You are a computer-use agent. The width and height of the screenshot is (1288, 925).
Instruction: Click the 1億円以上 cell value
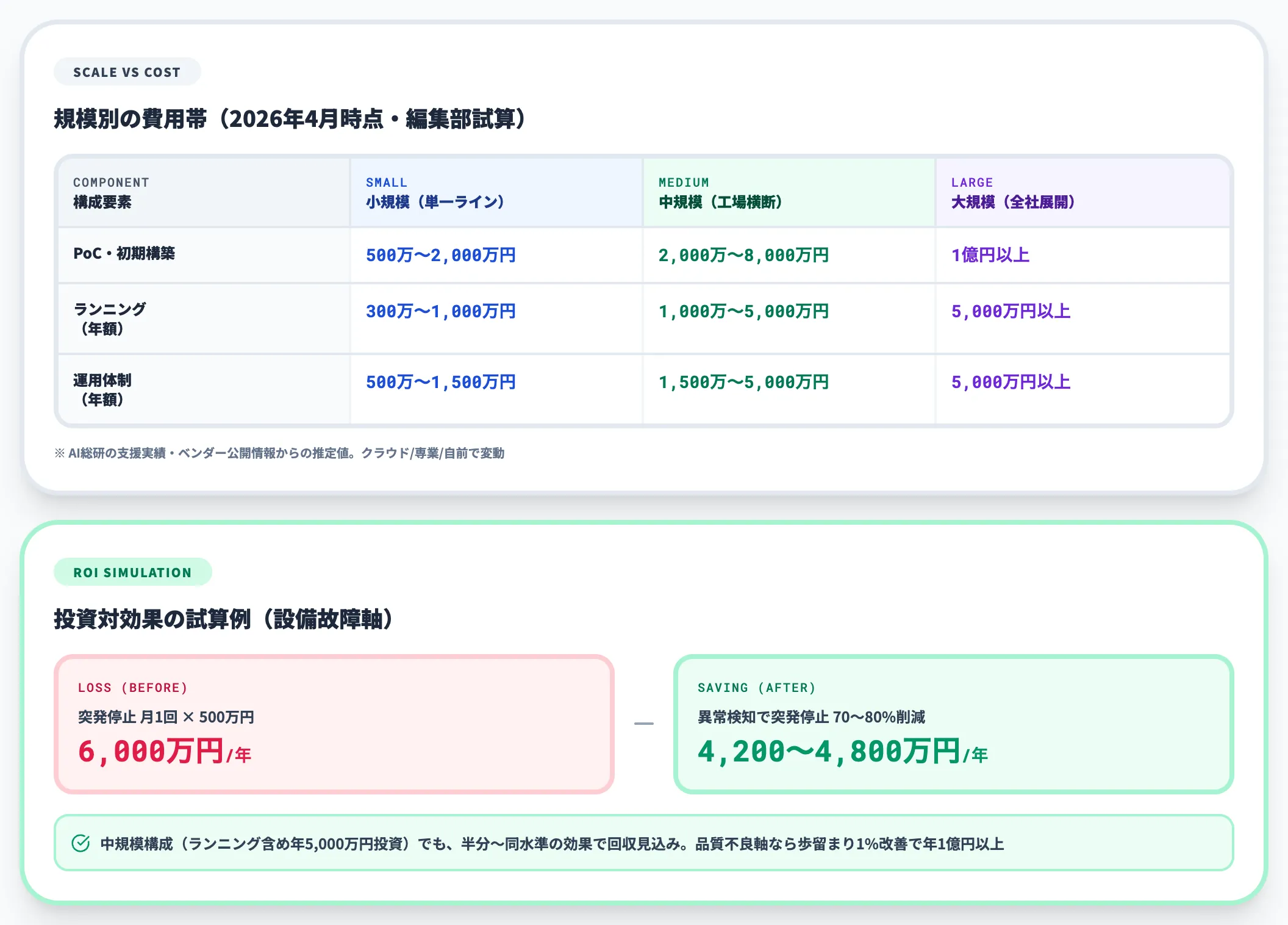(988, 255)
